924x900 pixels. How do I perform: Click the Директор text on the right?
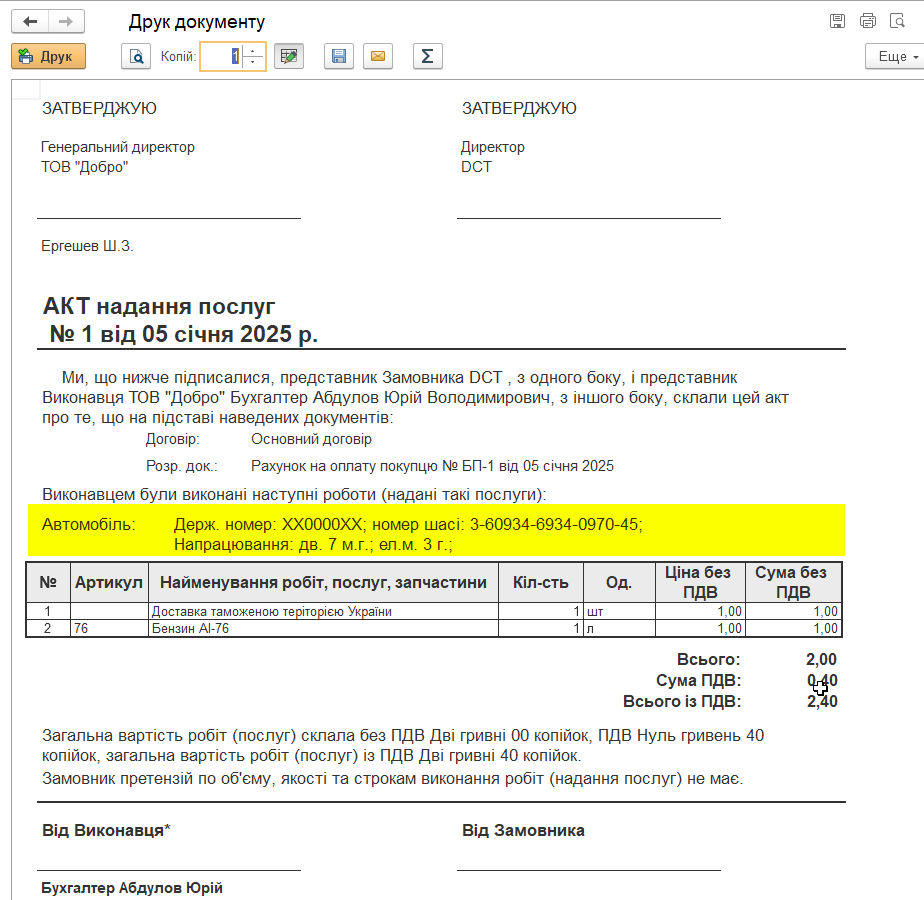pyautogui.click(x=493, y=147)
